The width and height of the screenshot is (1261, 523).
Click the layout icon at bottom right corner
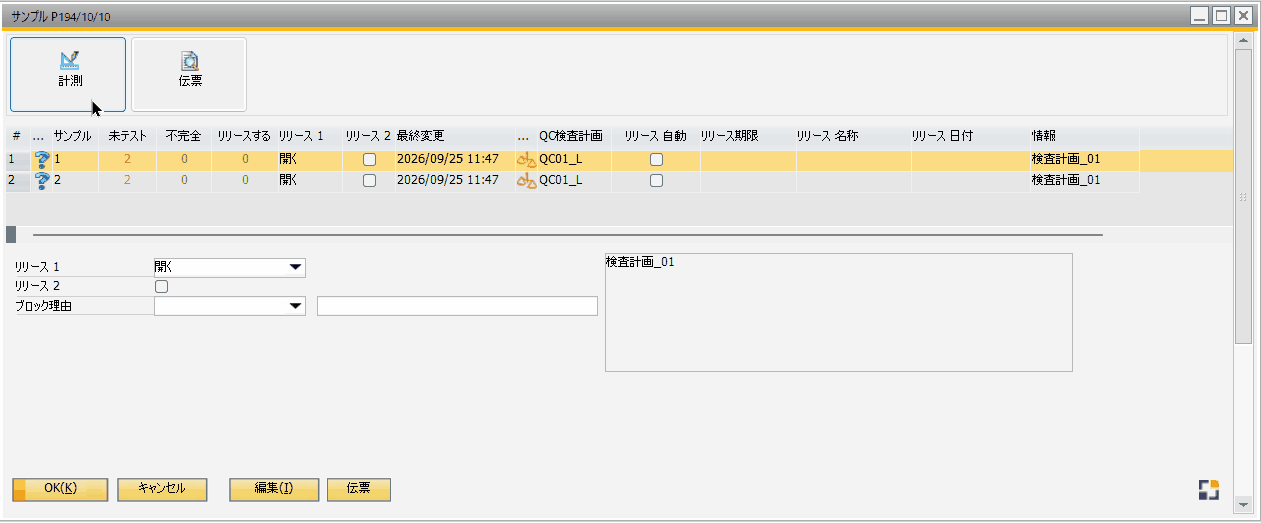pyautogui.click(x=1210, y=490)
